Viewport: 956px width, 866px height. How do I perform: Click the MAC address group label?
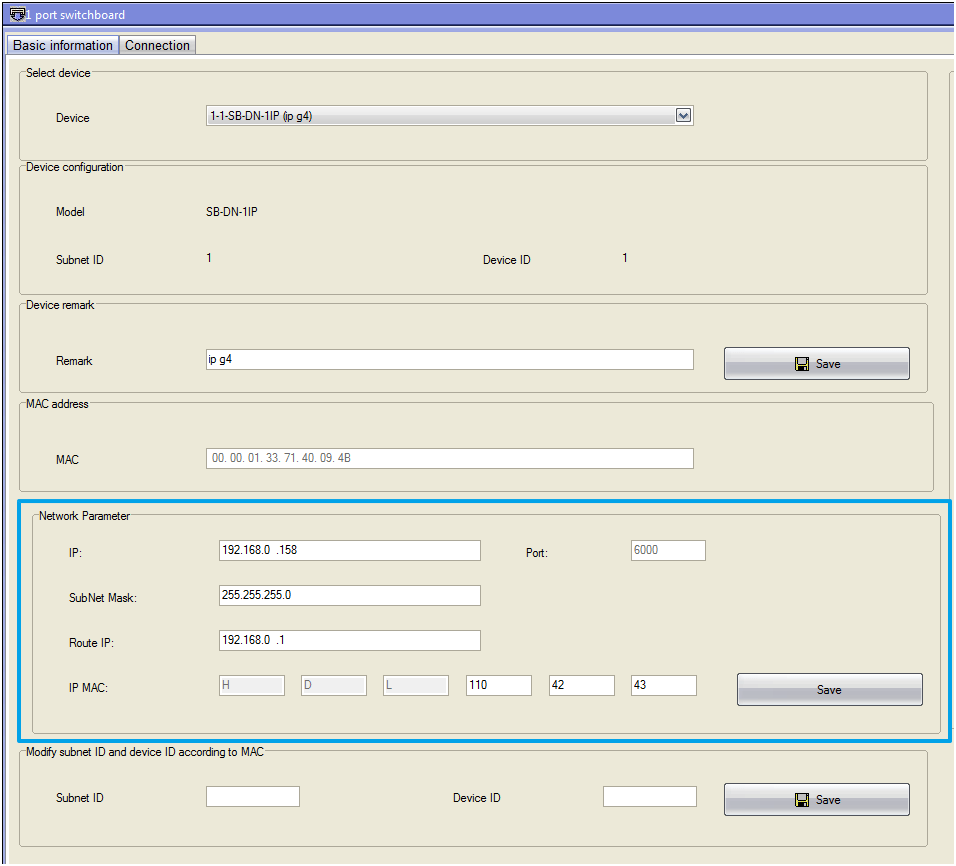(57, 404)
